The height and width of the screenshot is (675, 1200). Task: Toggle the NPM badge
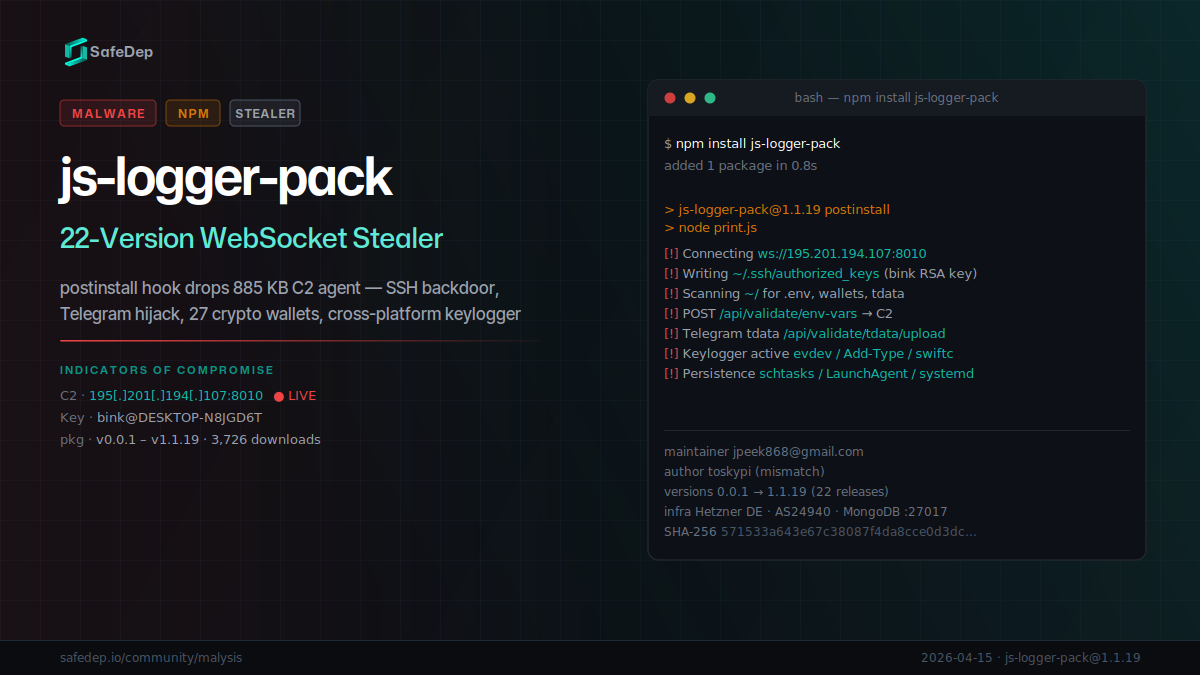[193, 113]
